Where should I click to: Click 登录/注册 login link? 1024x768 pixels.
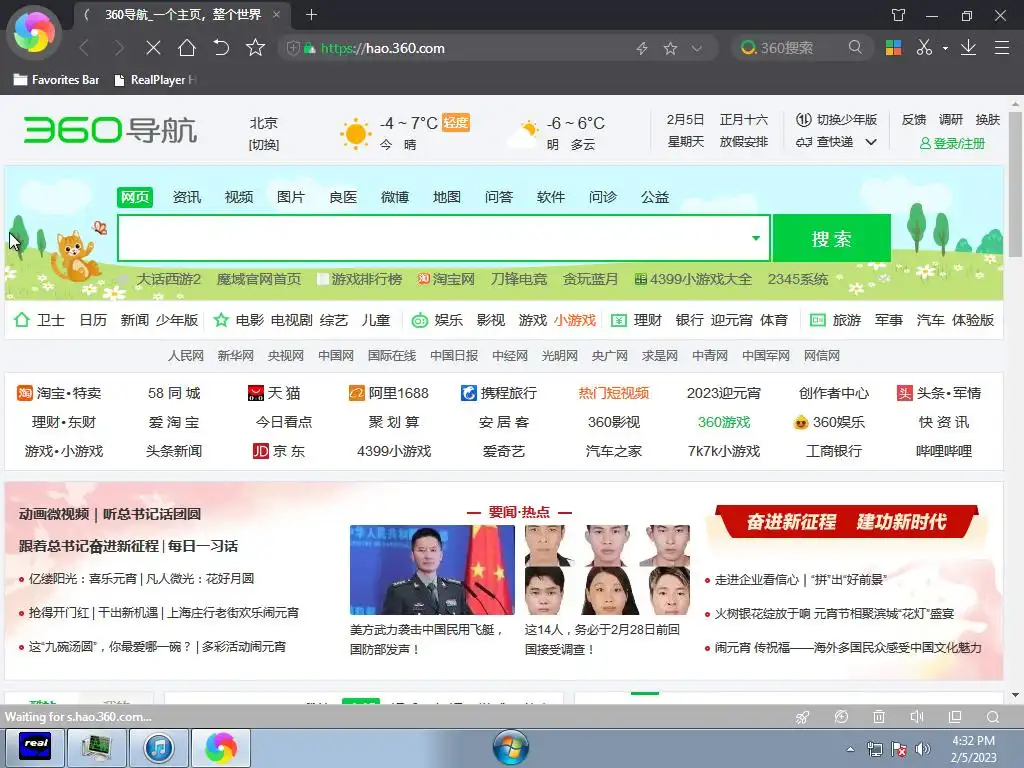click(952, 143)
